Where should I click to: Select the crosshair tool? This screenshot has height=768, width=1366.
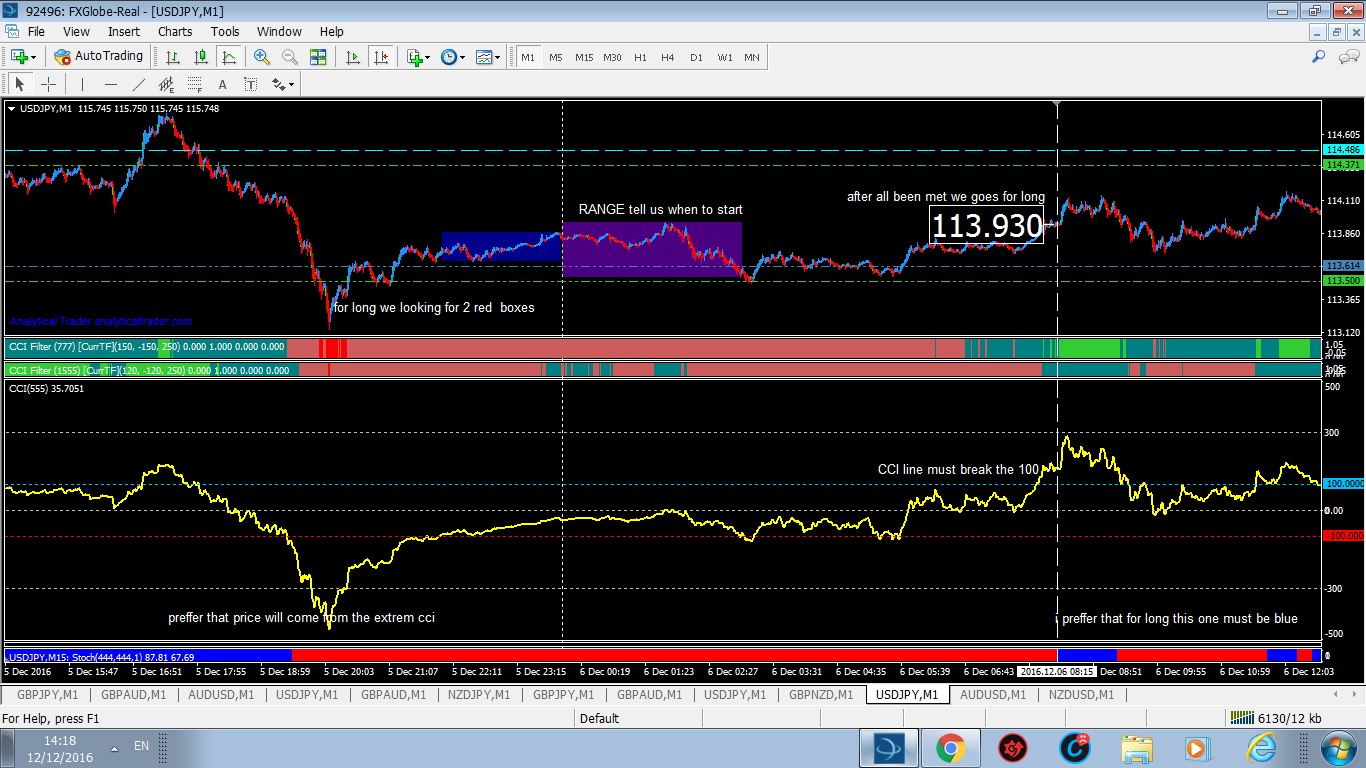pyautogui.click(x=48, y=84)
